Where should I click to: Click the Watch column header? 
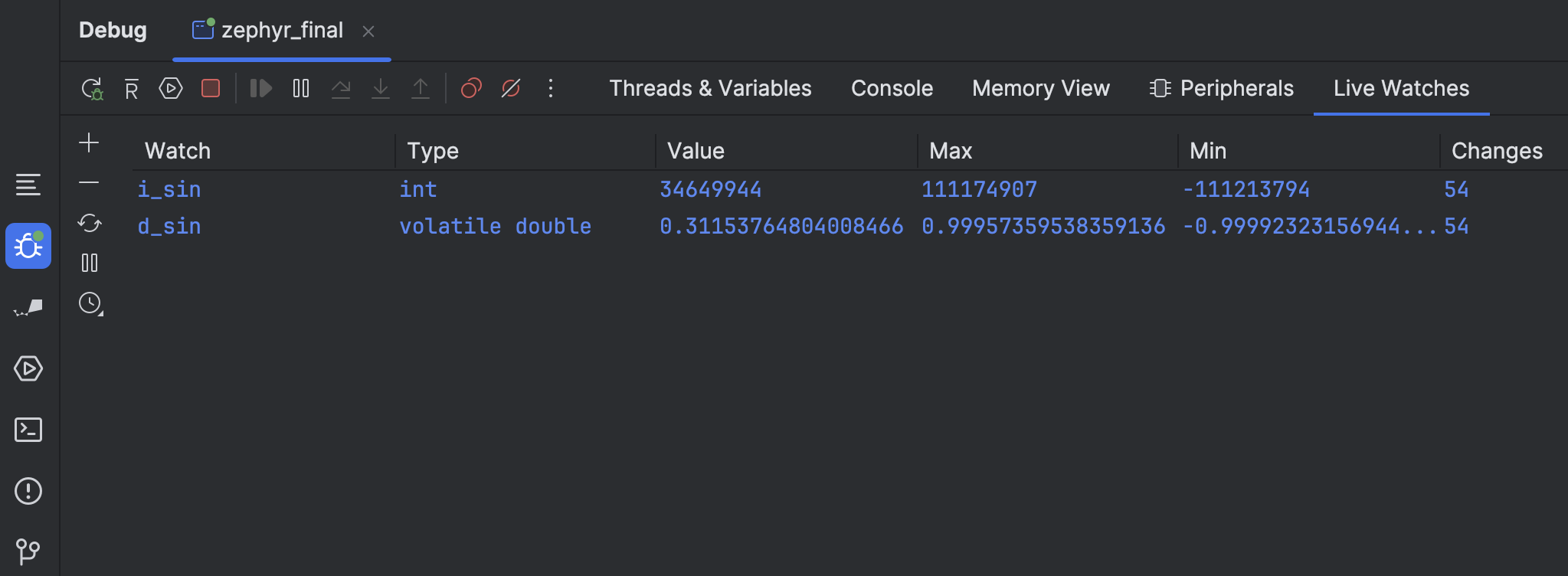pyautogui.click(x=178, y=151)
